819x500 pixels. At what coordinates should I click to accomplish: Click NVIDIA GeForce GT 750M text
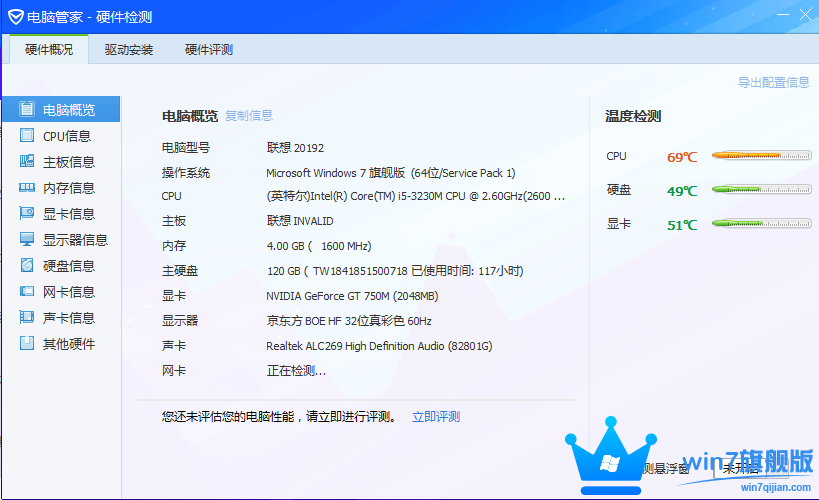[352, 296]
